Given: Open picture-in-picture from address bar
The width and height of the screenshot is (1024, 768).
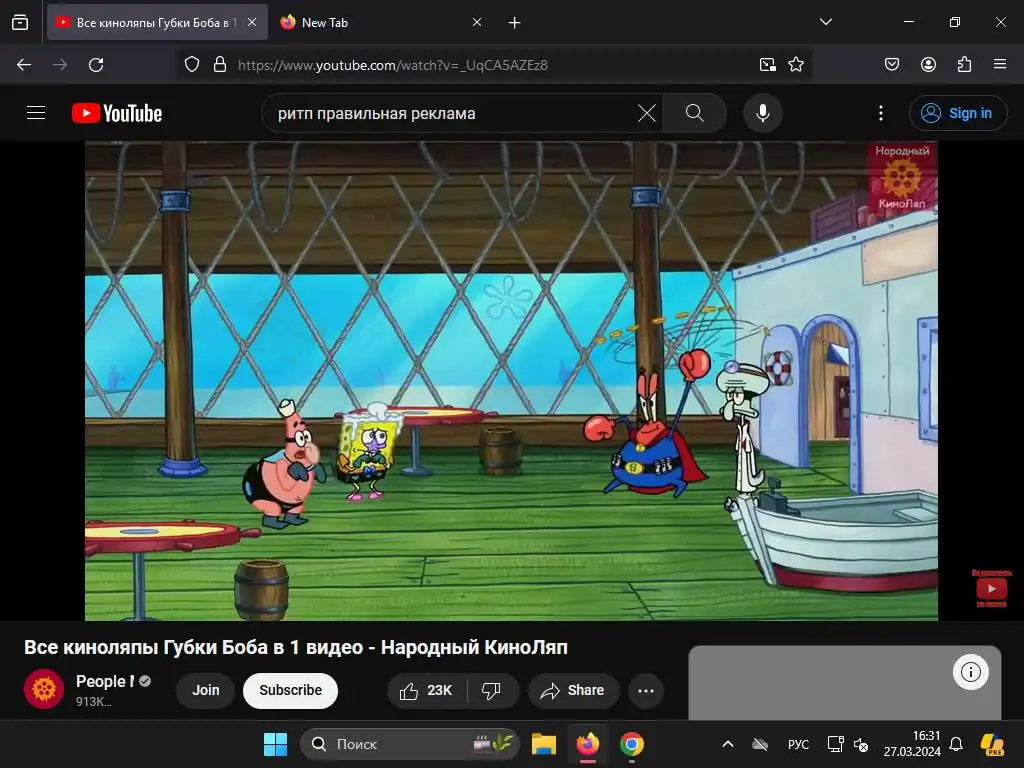Looking at the screenshot, I should coord(767,65).
